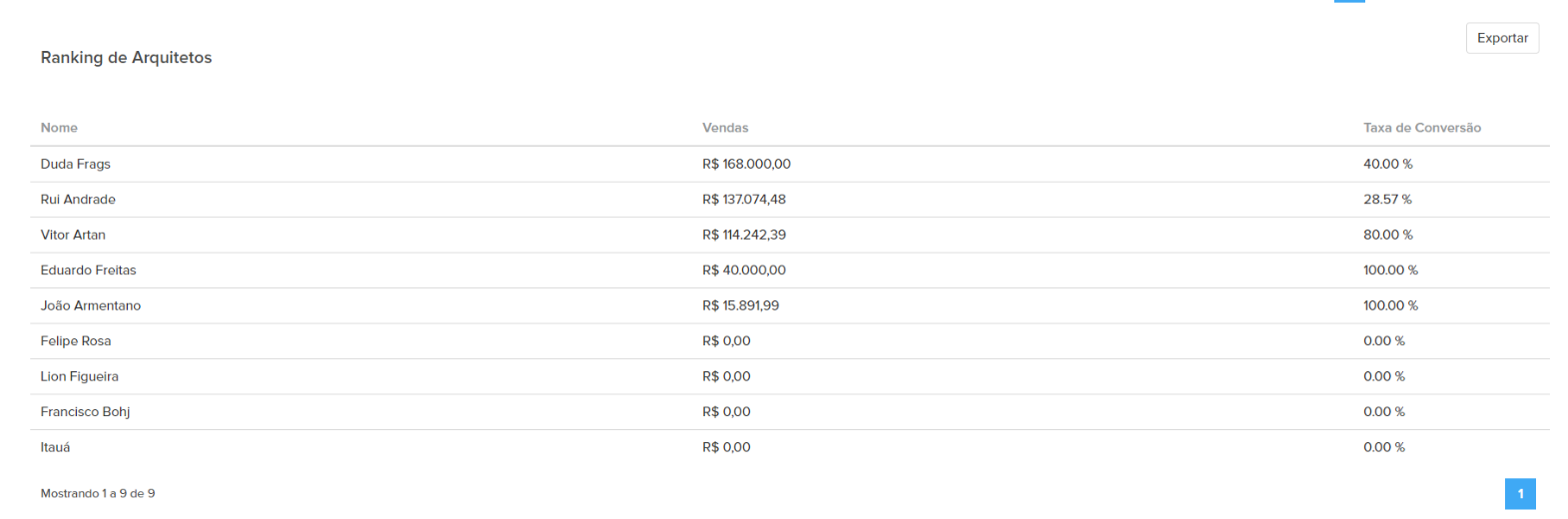Sort by the Nome column header
This screenshot has height=519, width=1568.
coord(59,128)
